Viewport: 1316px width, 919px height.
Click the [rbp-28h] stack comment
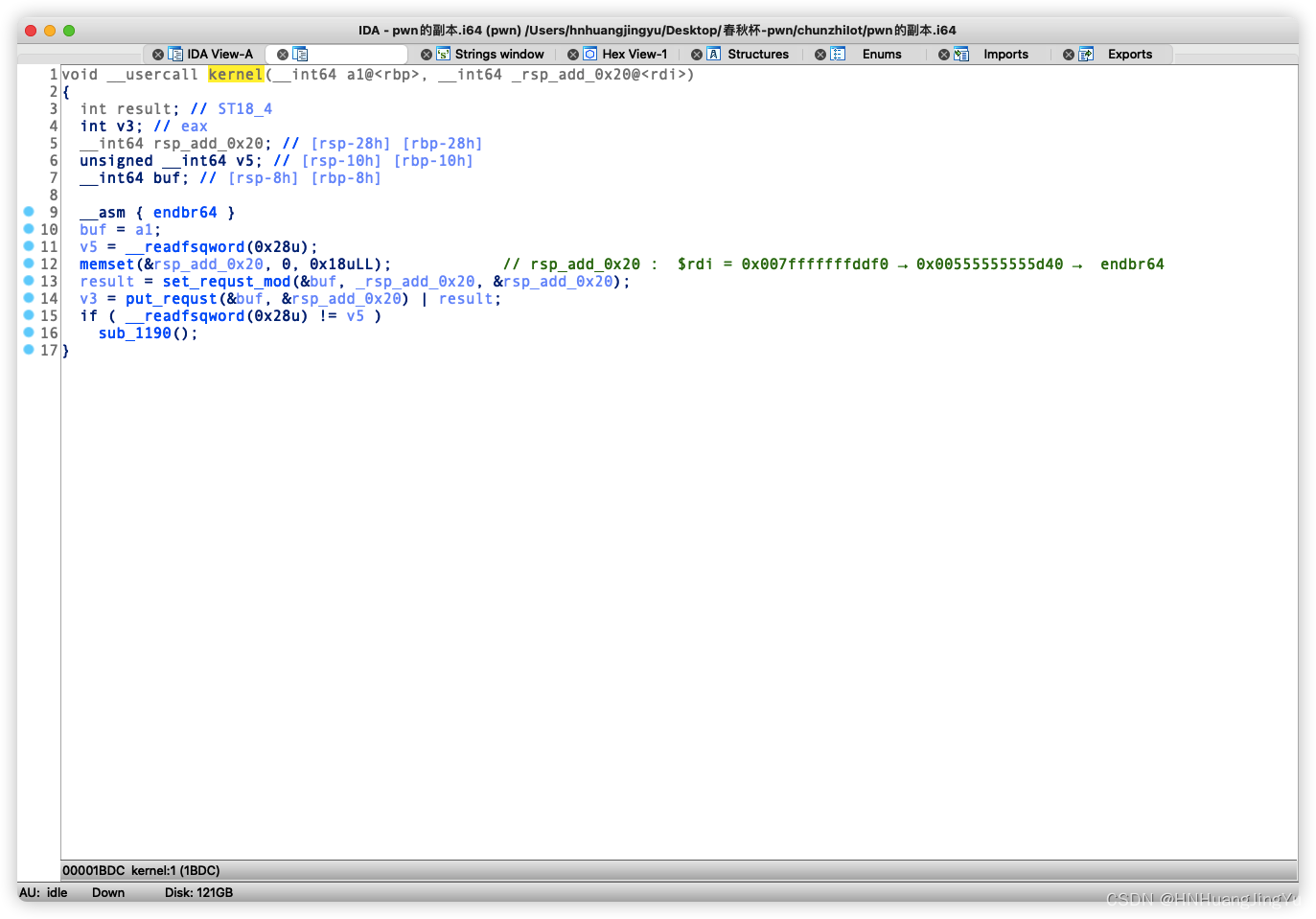443,144
